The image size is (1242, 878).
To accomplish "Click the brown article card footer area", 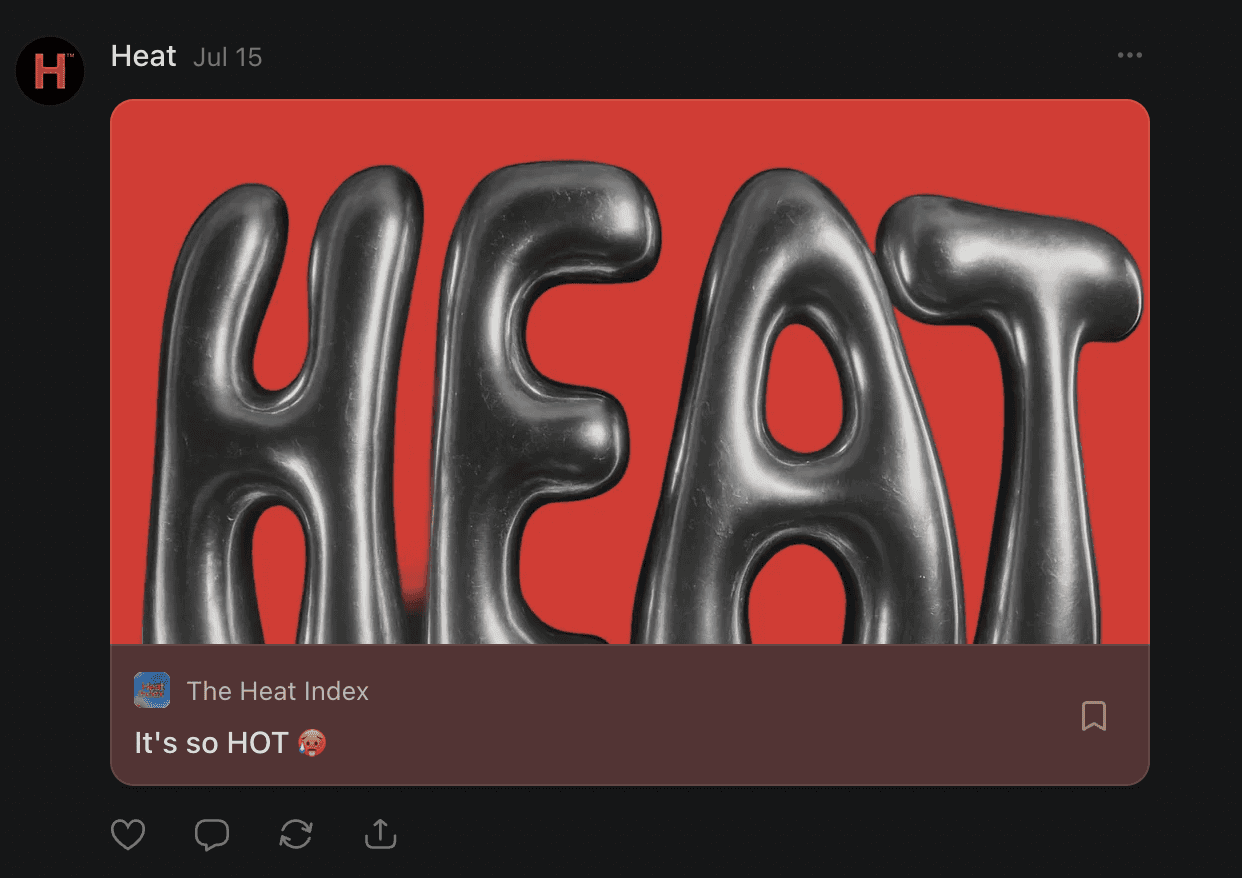I will 630,715.
